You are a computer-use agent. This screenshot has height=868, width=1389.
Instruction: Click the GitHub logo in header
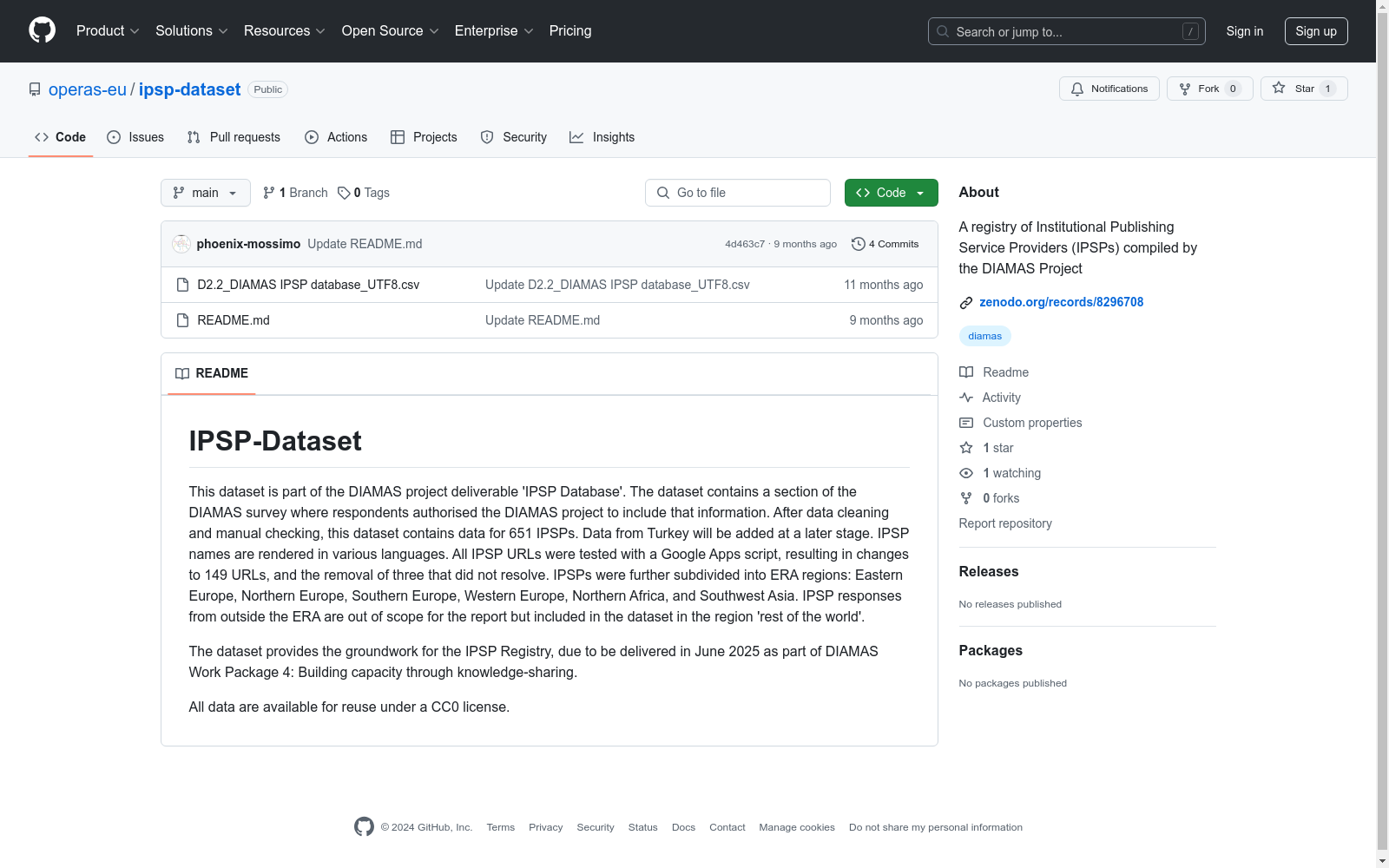tap(42, 30)
